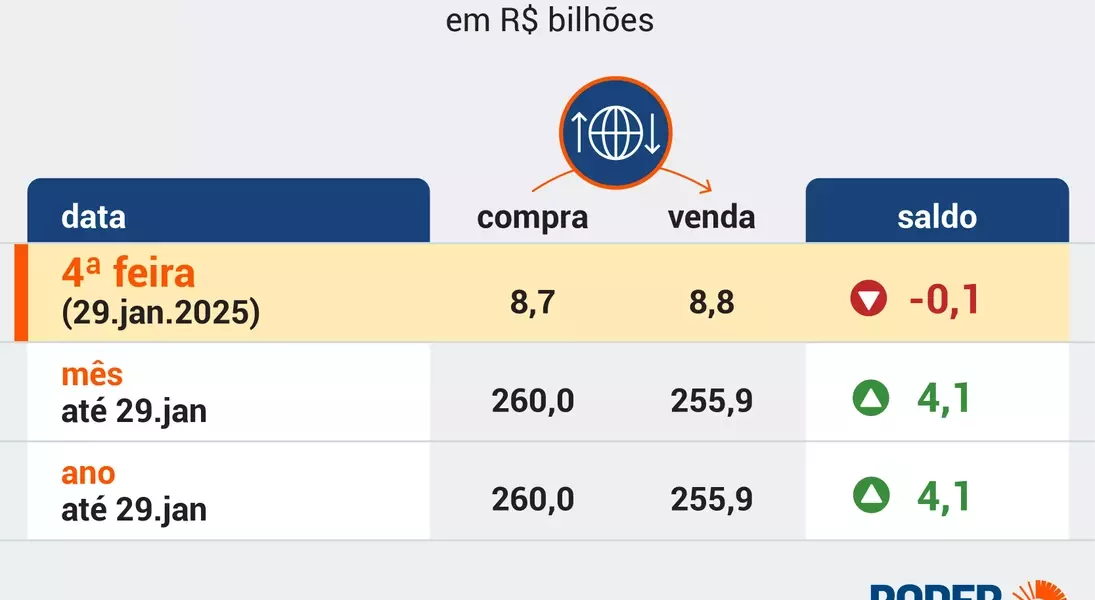Click the -0,1 saldo value
The width and height of the screenshot is (1095, 600).
click(x=943, y=299)
